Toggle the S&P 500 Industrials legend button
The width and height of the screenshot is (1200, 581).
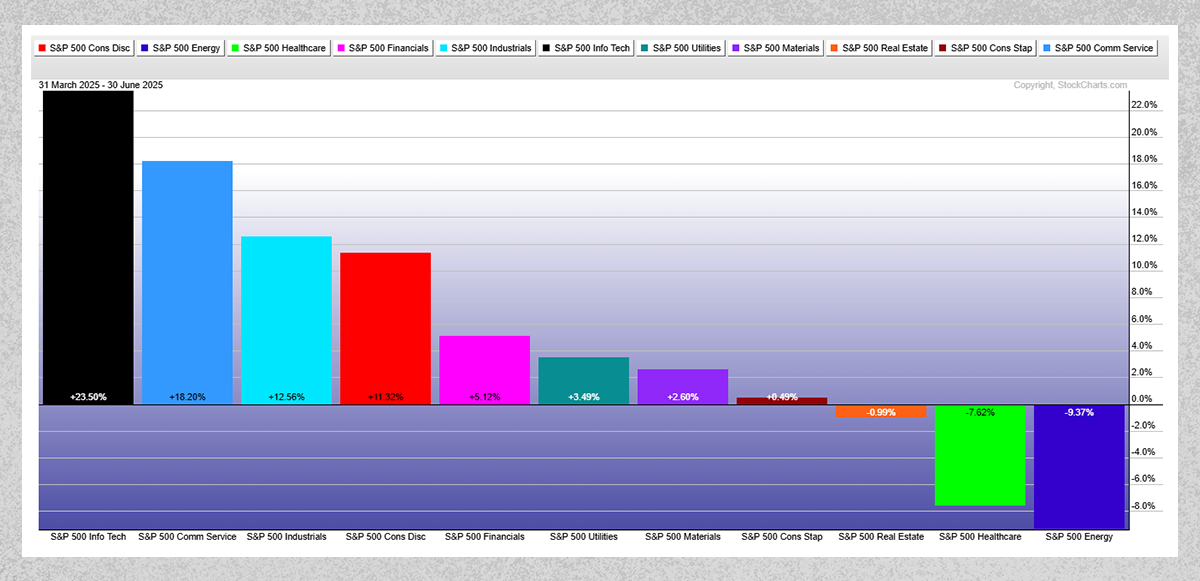486,48
